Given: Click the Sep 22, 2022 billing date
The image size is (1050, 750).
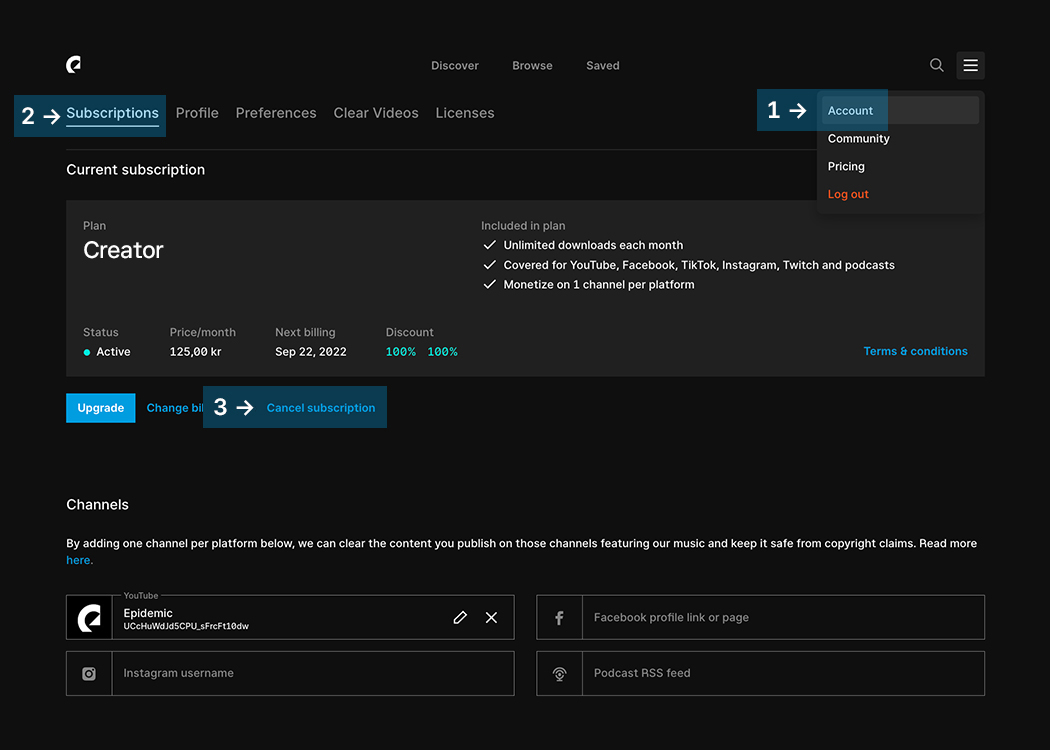Looking at the screenshot, I should coord(311,352).
